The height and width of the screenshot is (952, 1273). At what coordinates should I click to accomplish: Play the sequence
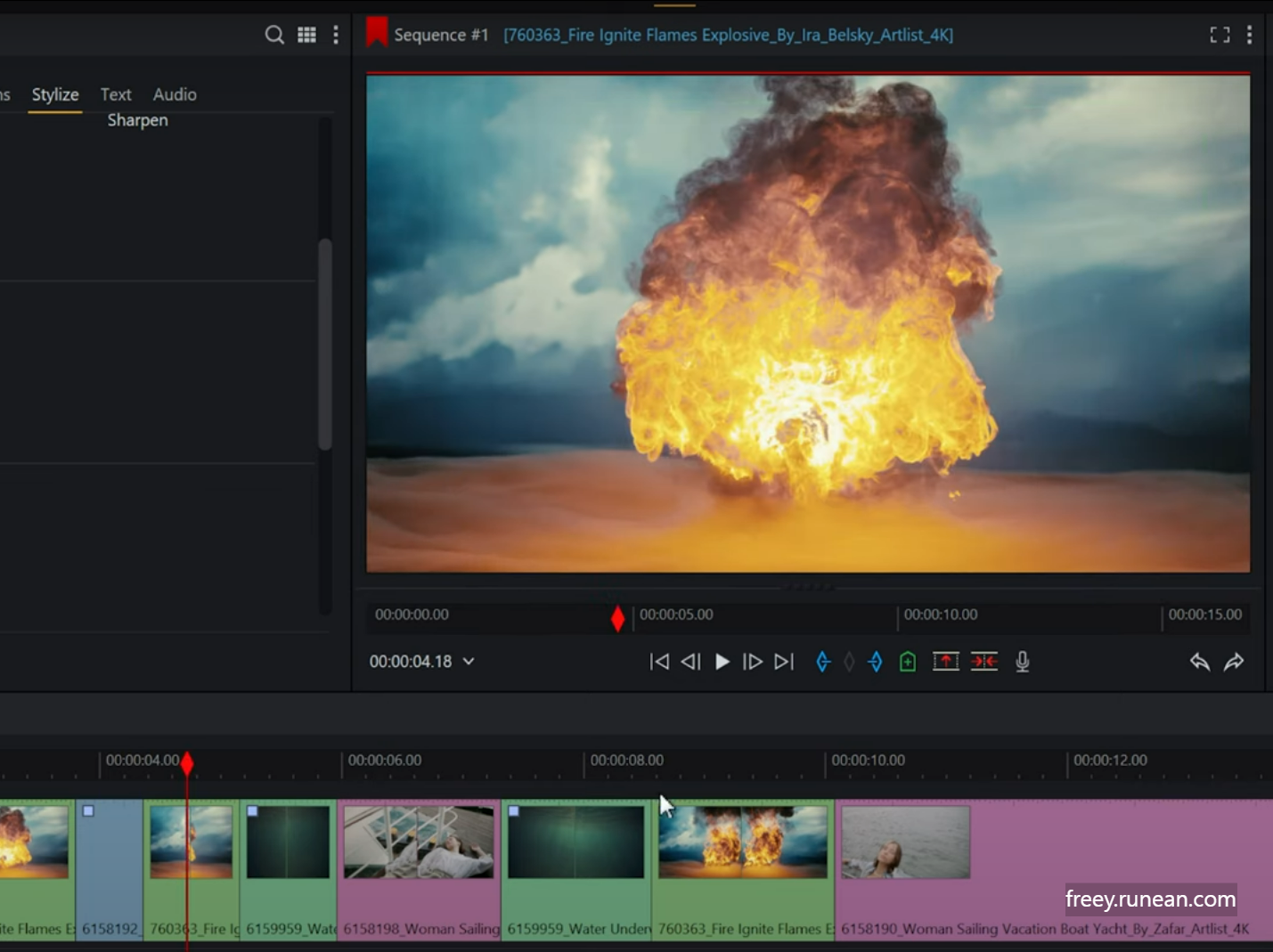click(x=722, y=662)
